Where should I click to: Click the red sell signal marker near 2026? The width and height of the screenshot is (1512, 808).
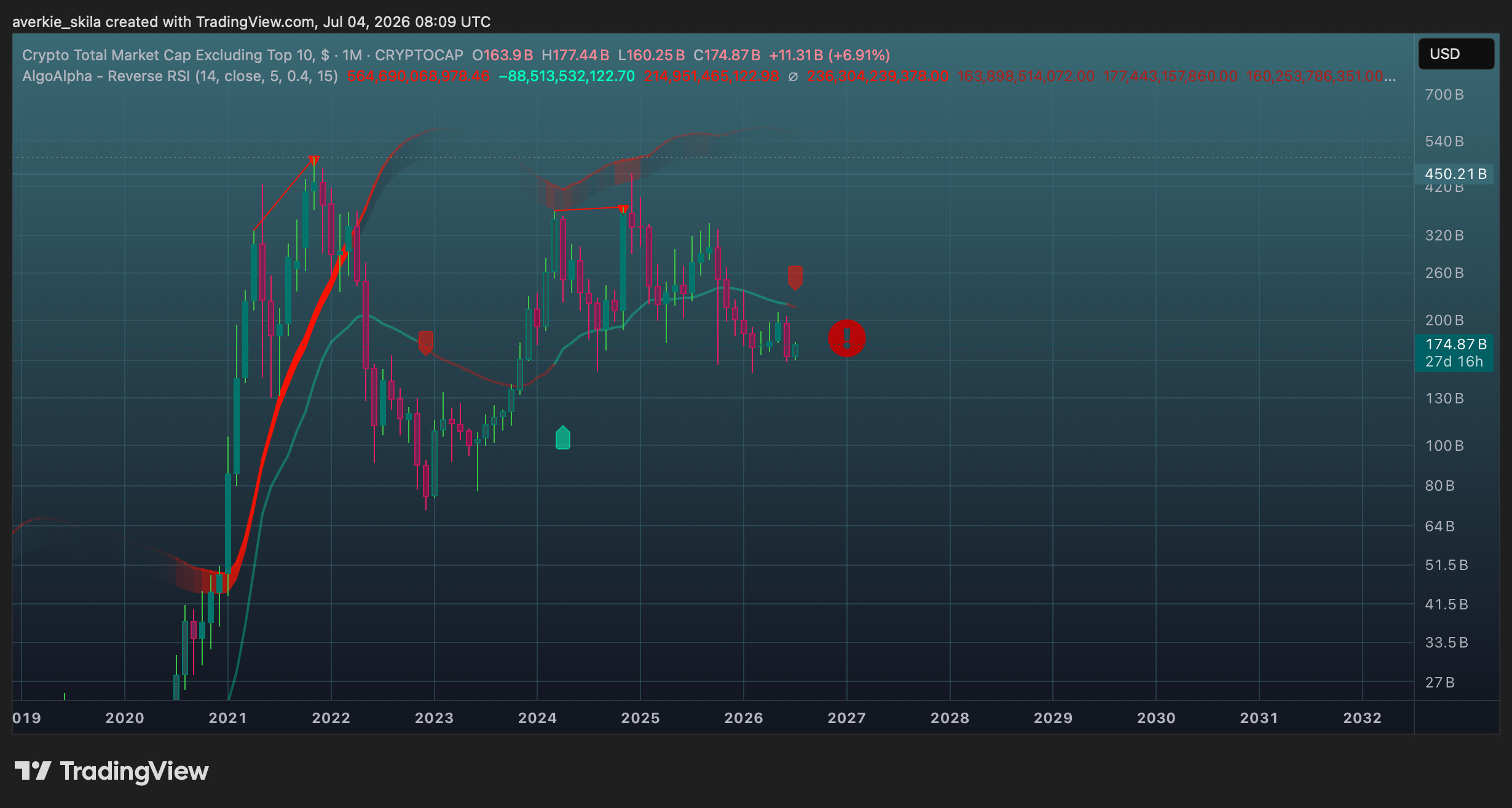[795, 278]
